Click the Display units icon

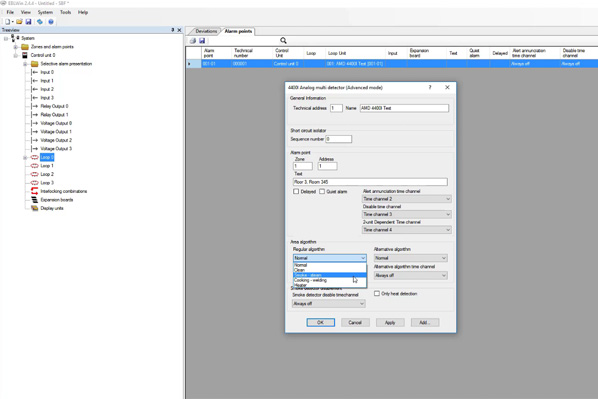(35, 208)
